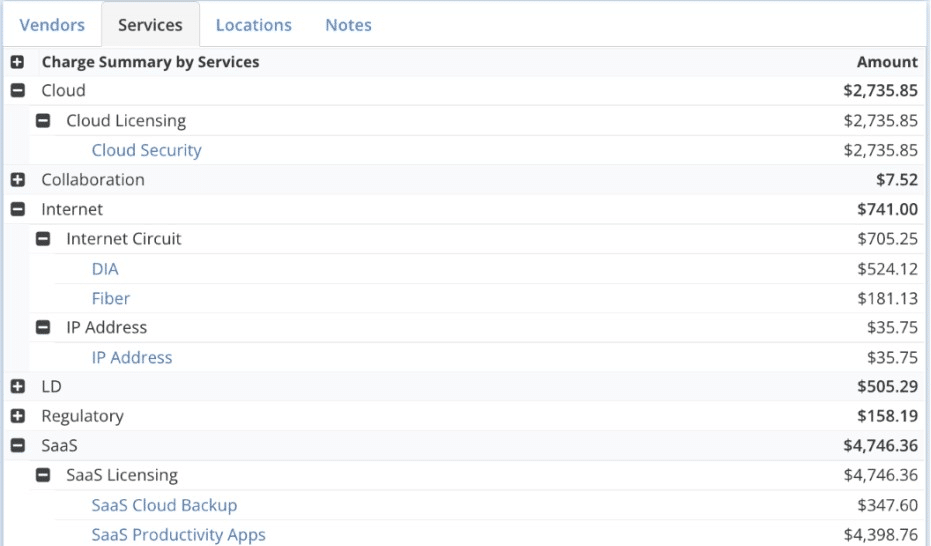
Task: Collapse the Internet Circuit subgroup
Action: [42, 239]
